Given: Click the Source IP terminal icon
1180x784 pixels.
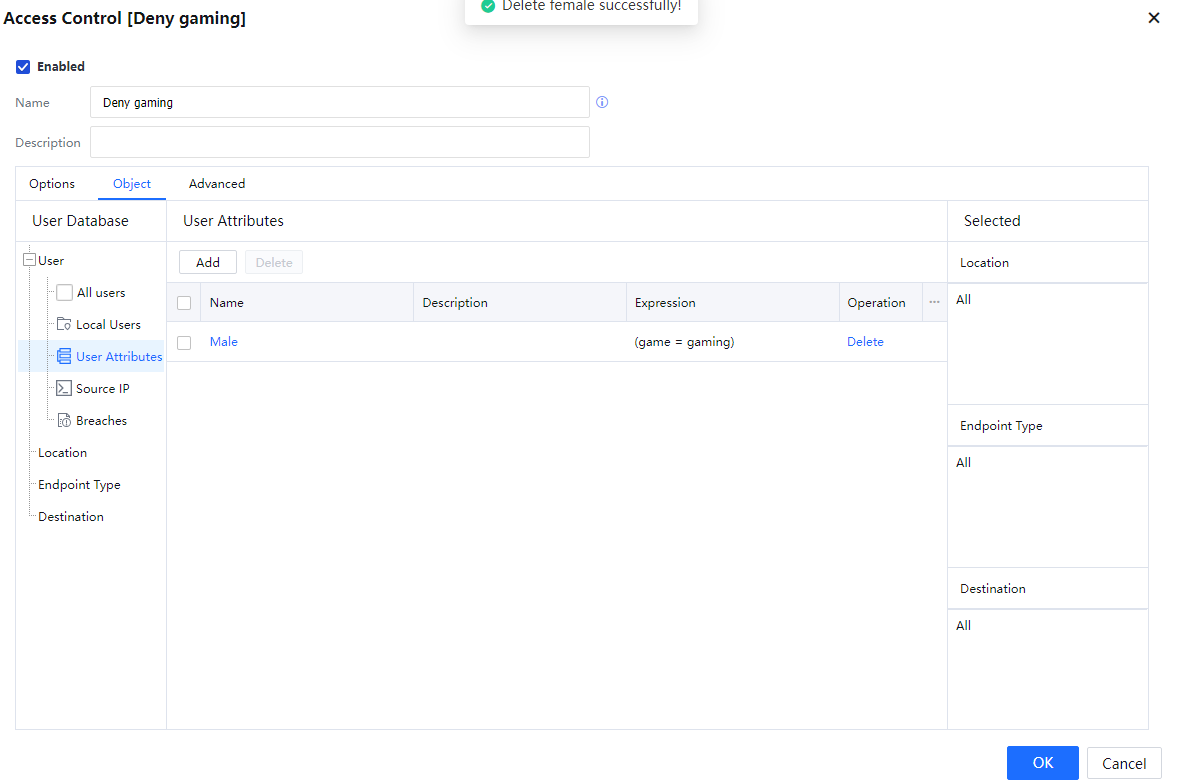Looking at the screenshot, I should click(x=64, y=388).
